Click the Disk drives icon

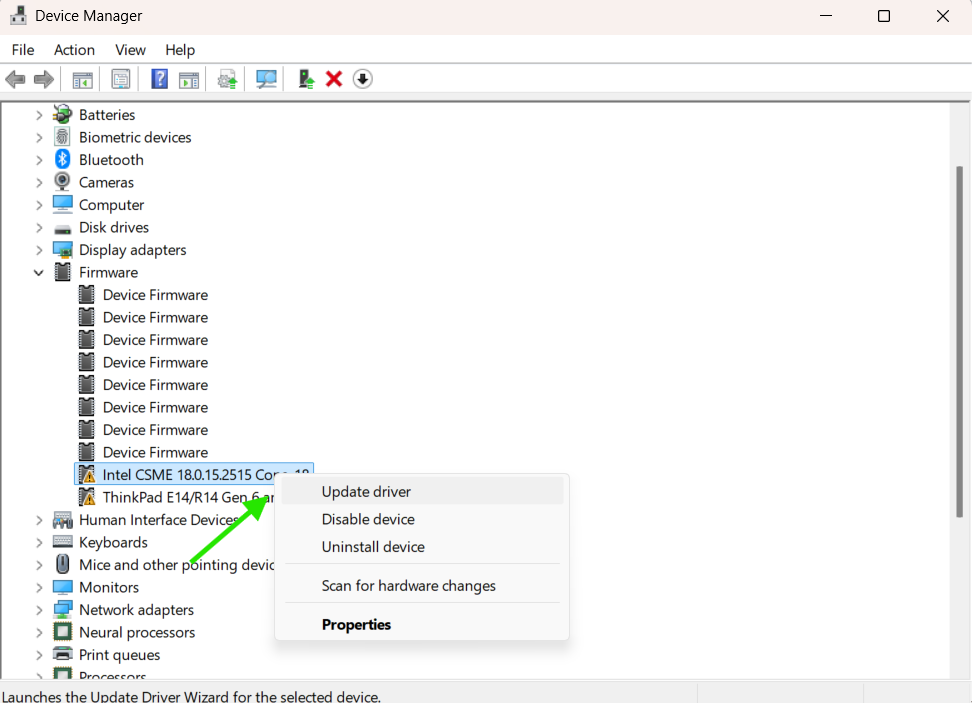[x=63, y=228]
